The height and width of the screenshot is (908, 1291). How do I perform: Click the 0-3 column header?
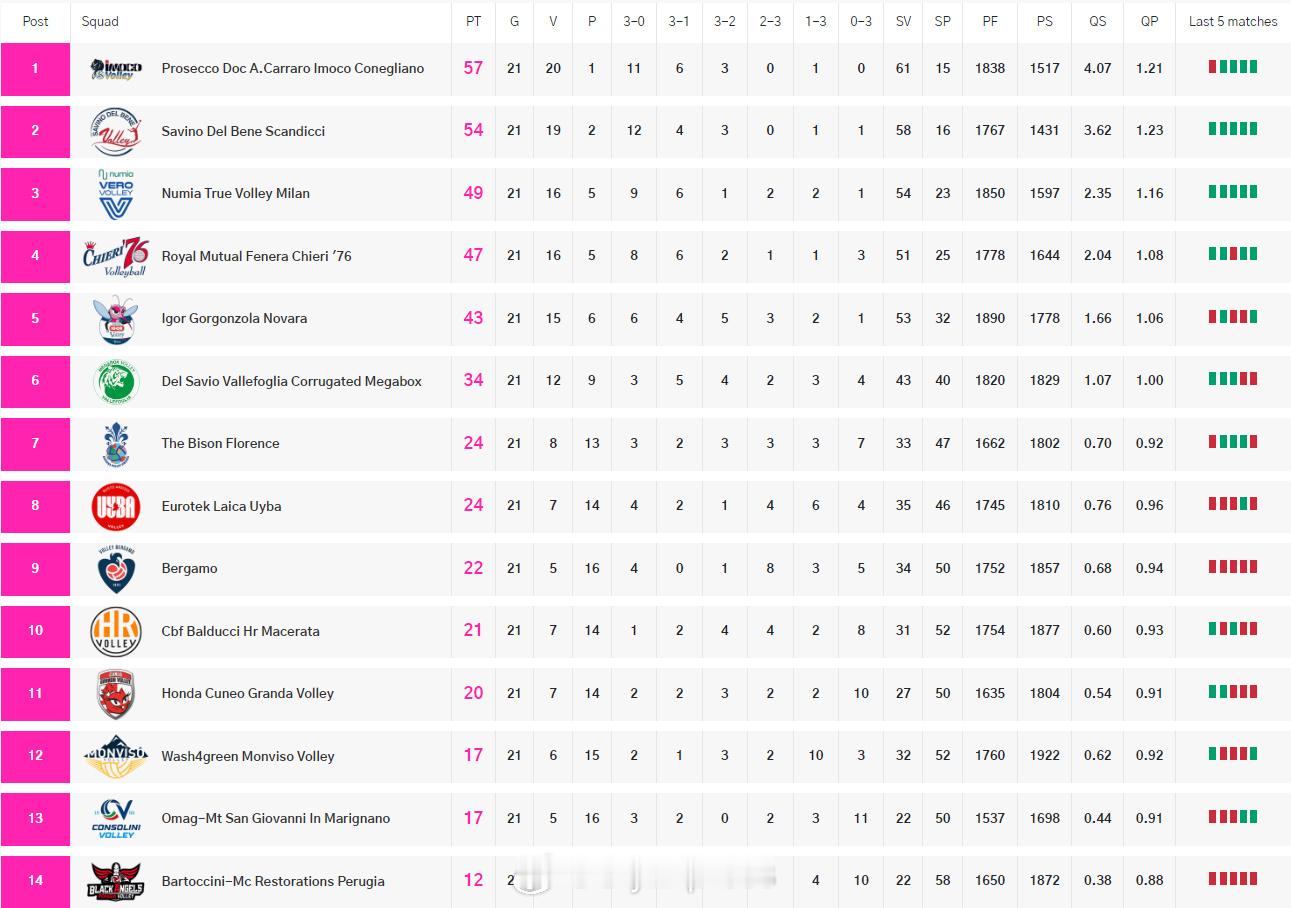pyautogui.click(x=861, y=21)
